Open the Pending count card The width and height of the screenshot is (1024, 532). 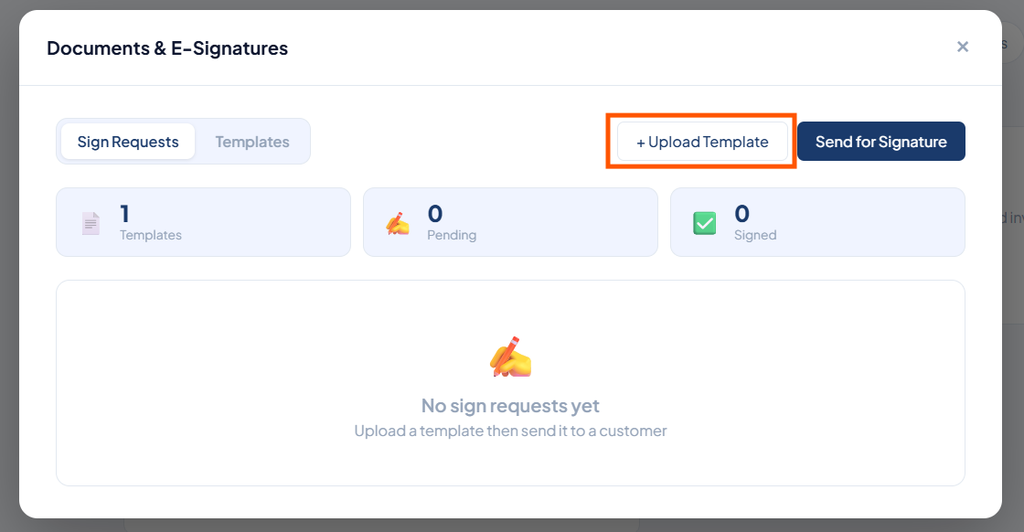point(510,222)
